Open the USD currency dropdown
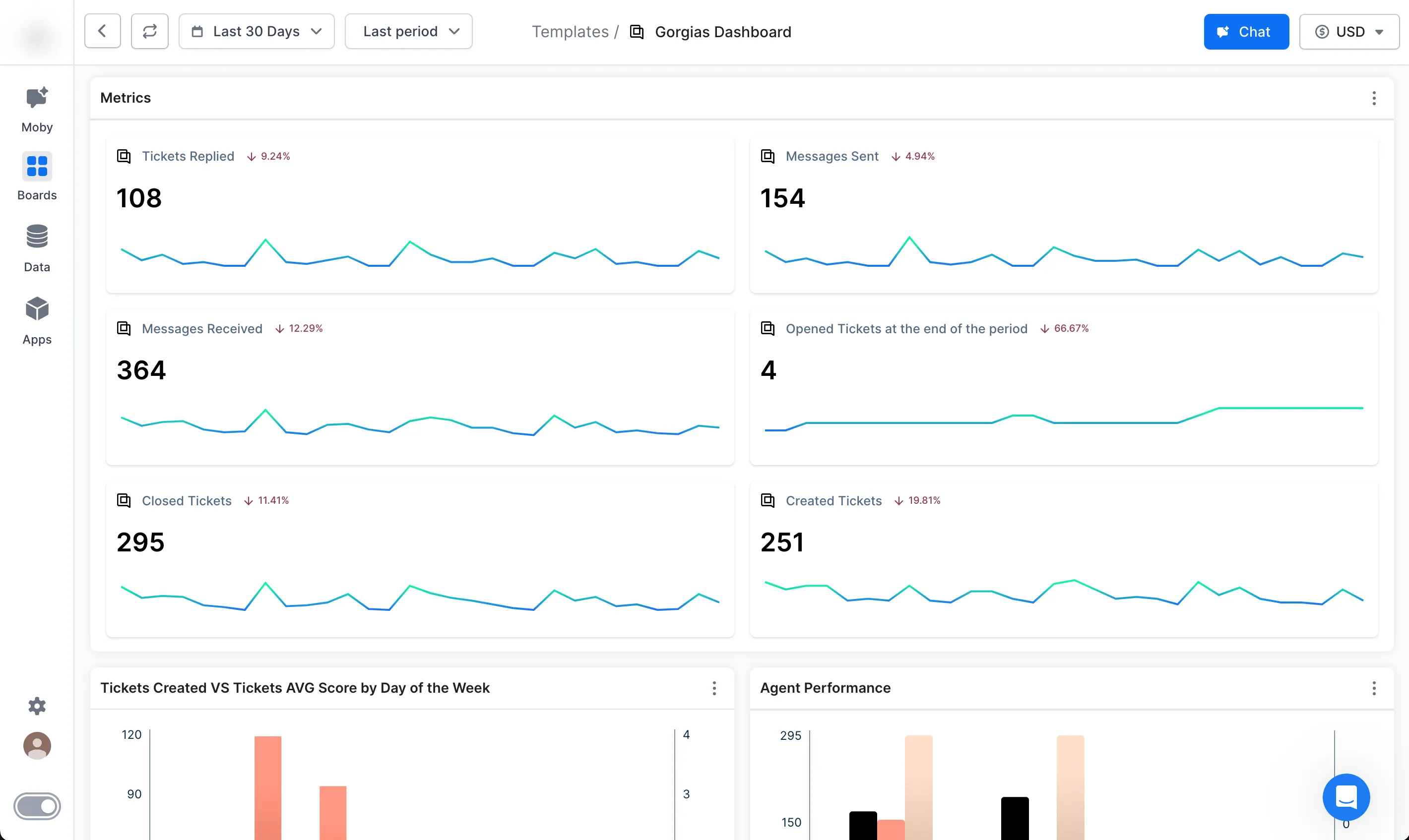The height and width of the screenshot is (840, 1409). pyautogui.click(x=1348, y=32)
